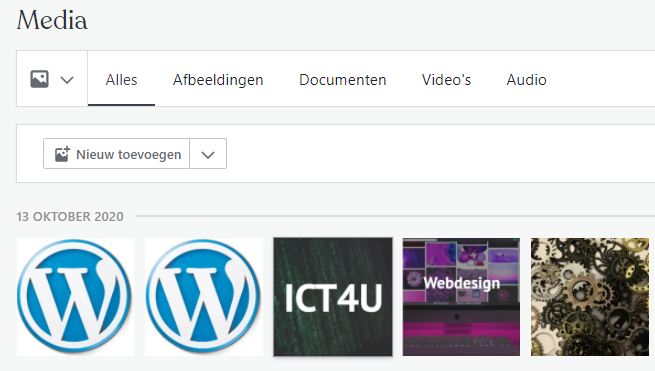Click the media type image icon
This screenshot has height=371, width=655.
point(39,79)
